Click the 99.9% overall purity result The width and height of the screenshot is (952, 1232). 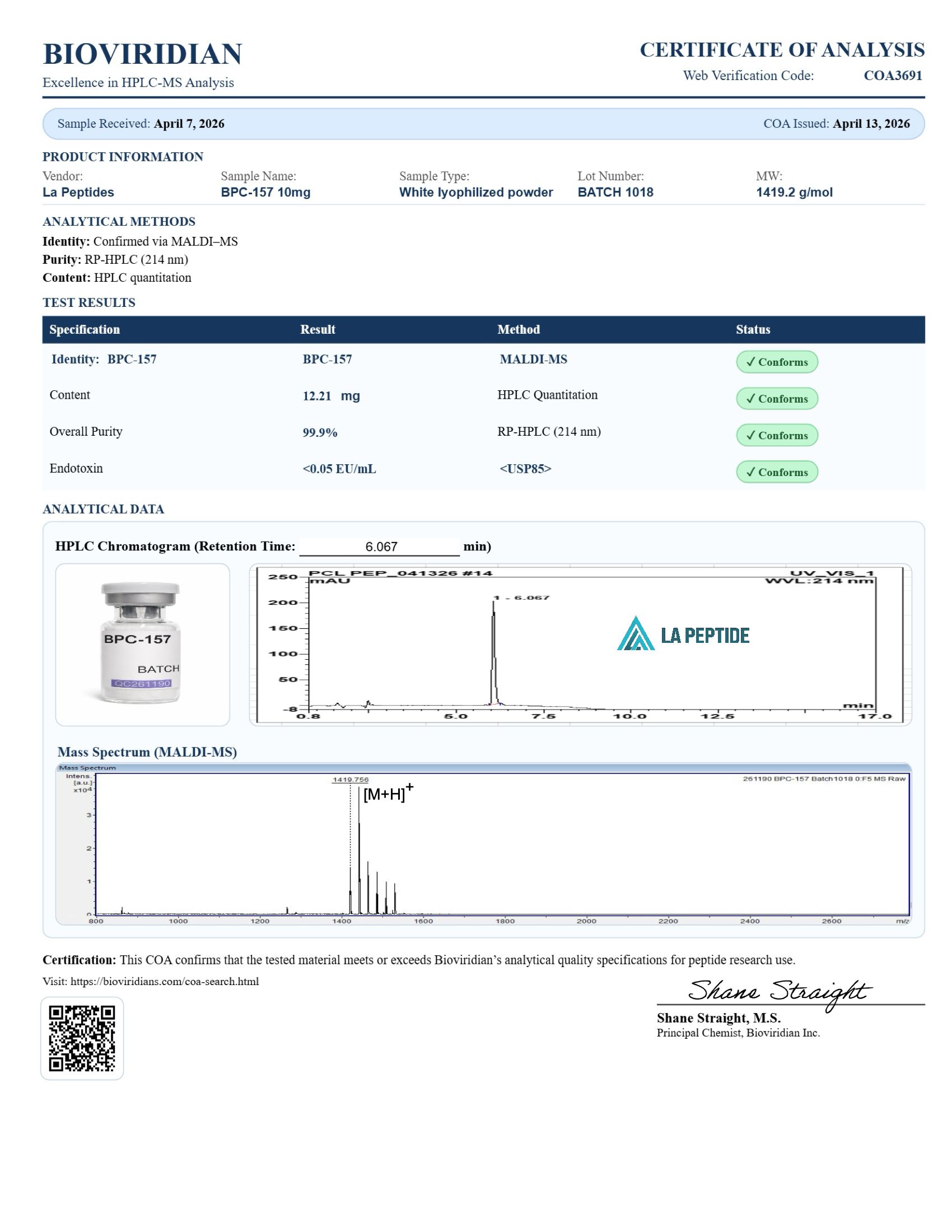(x=320, y=433)
